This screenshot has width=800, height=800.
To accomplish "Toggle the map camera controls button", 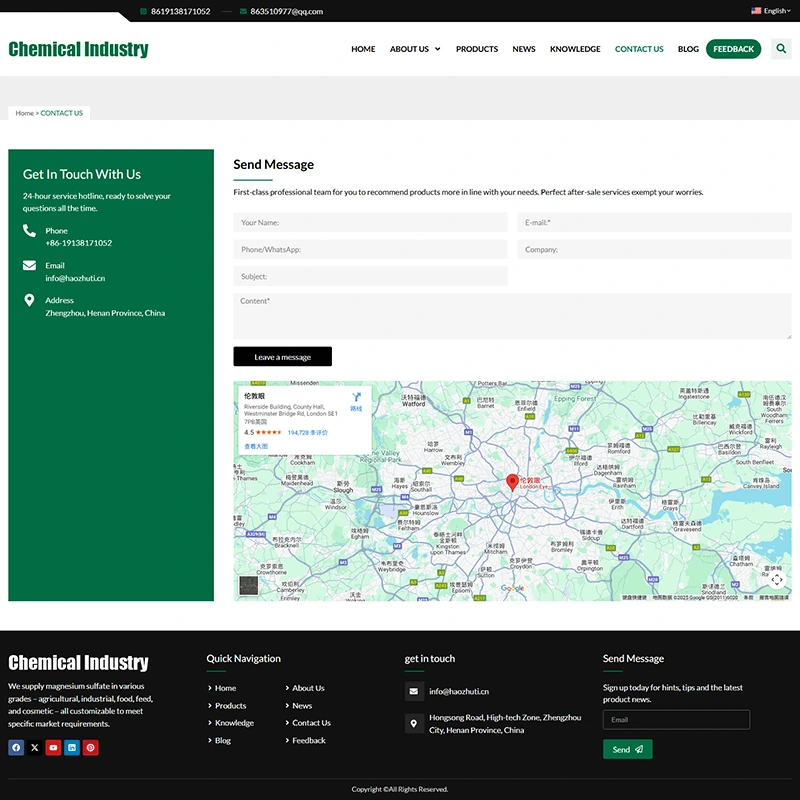I will (x=777, y=579).
